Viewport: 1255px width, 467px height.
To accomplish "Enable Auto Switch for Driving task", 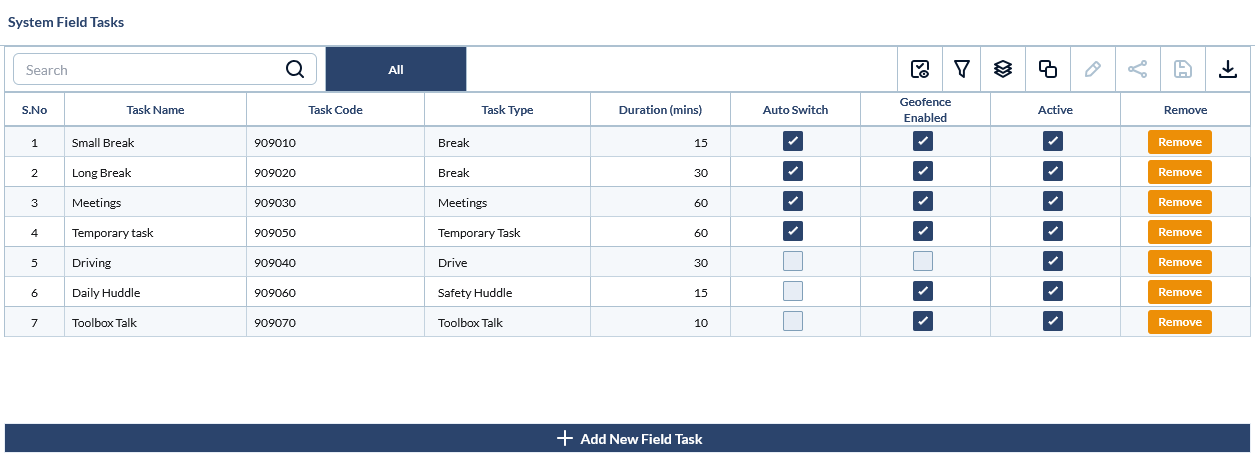I will point(793,262).
